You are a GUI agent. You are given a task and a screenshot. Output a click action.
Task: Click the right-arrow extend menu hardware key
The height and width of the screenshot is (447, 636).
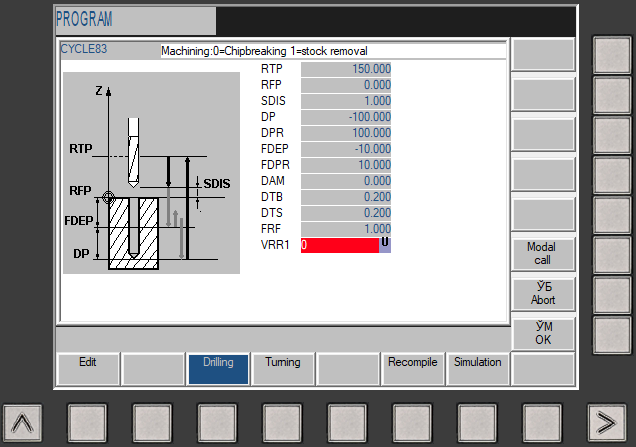[x=607, y=423]
